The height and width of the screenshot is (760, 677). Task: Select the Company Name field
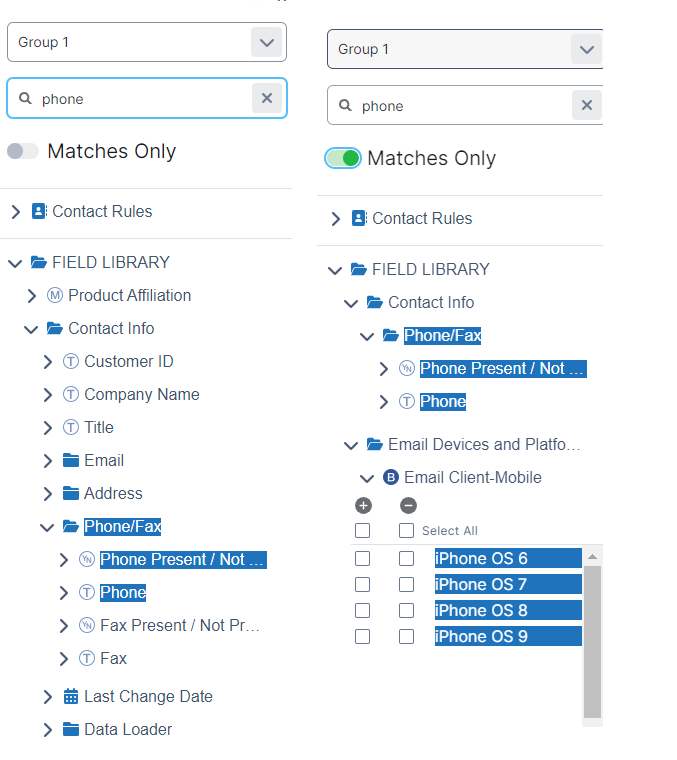141,395
